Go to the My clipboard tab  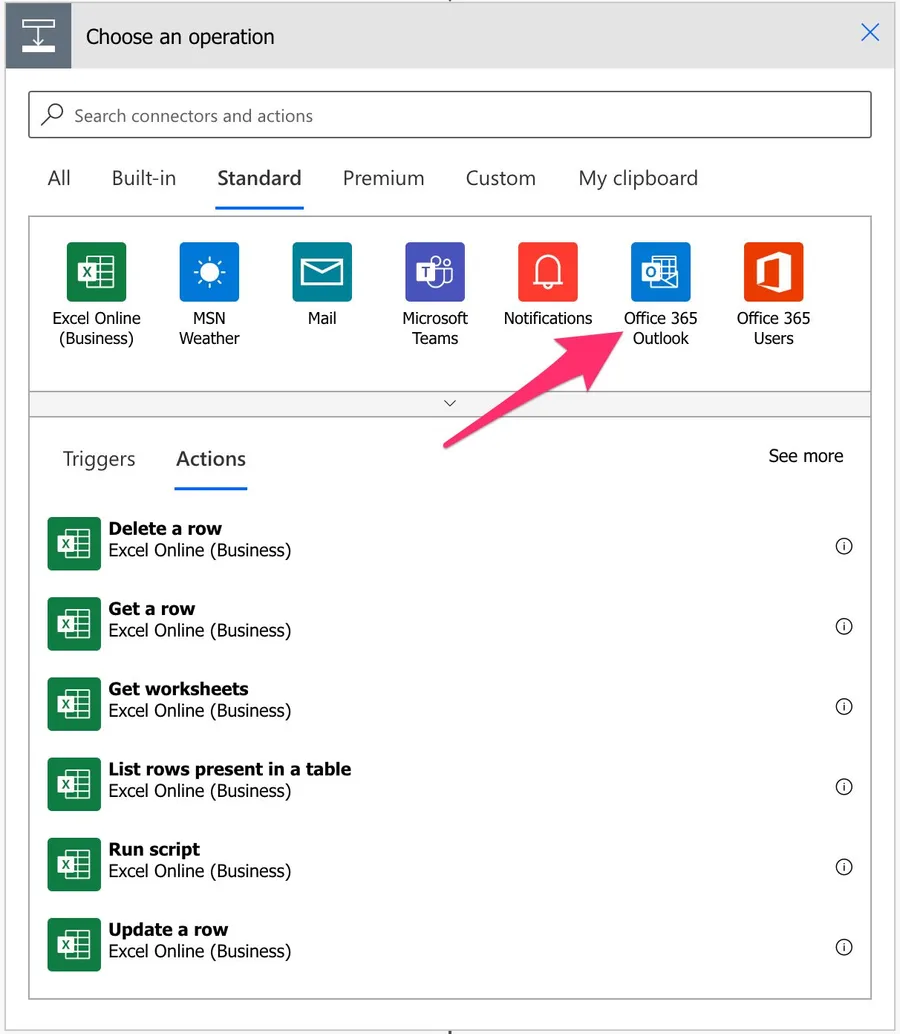pos(638,178)
